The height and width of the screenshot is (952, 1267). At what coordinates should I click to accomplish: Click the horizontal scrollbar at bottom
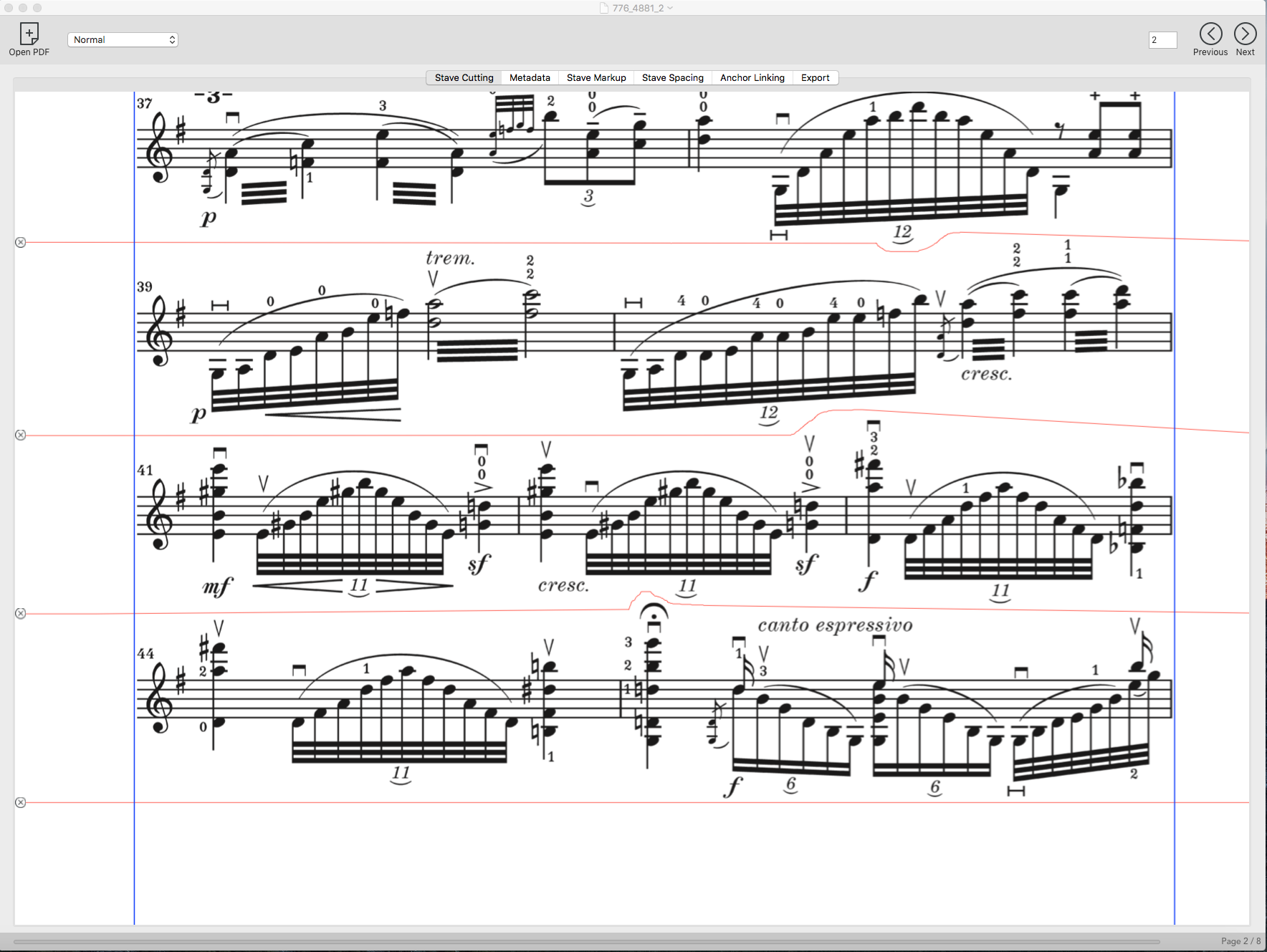pos(586,942)
